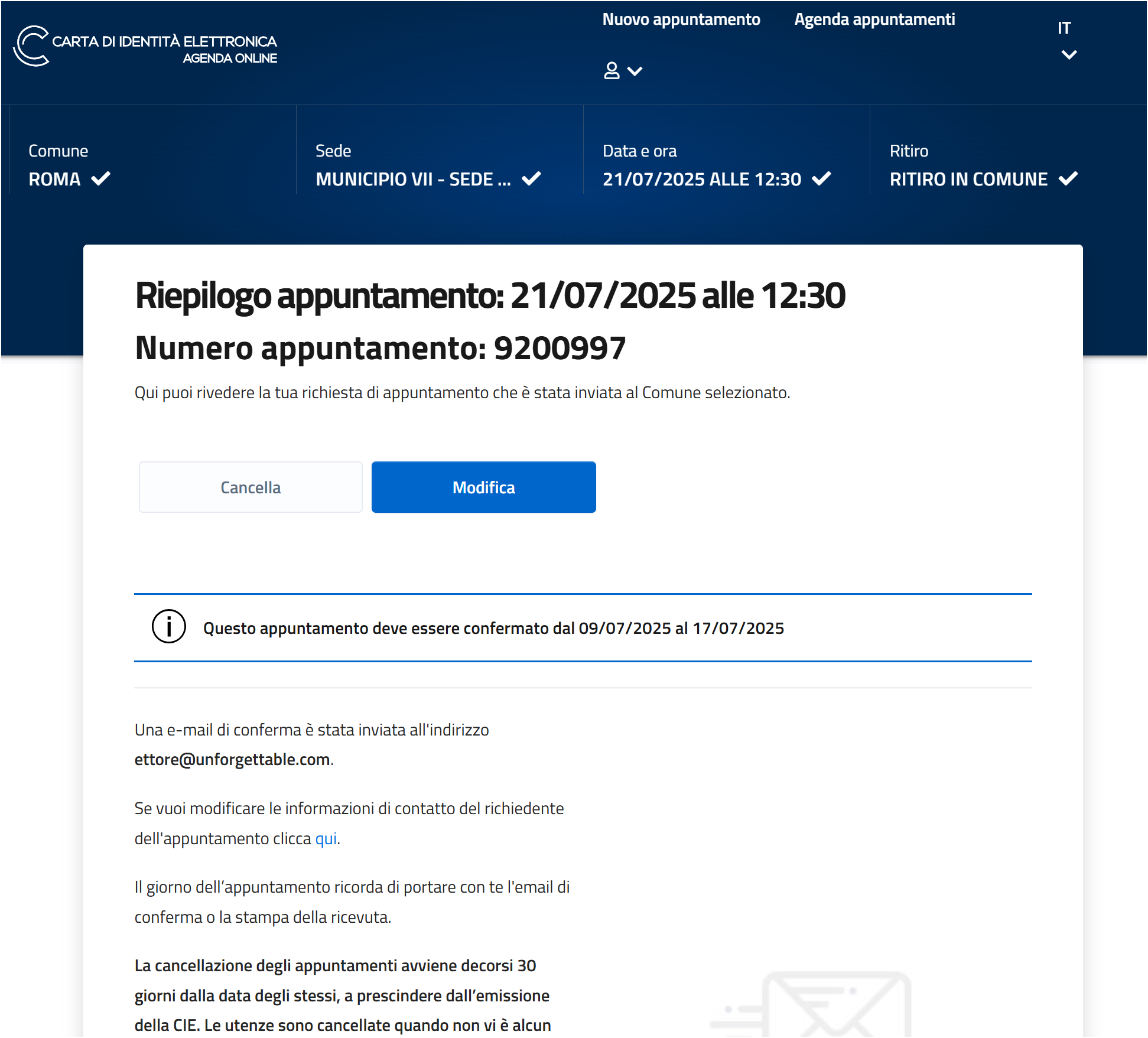
Task: Open Nuovo appuntamento menu item
Action: pos(681,19)
